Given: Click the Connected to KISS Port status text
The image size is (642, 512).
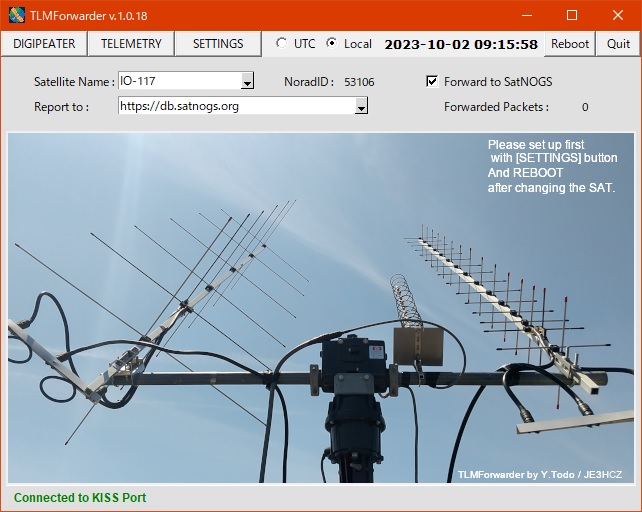Looking at the screenshot, I should coord(80,497).
